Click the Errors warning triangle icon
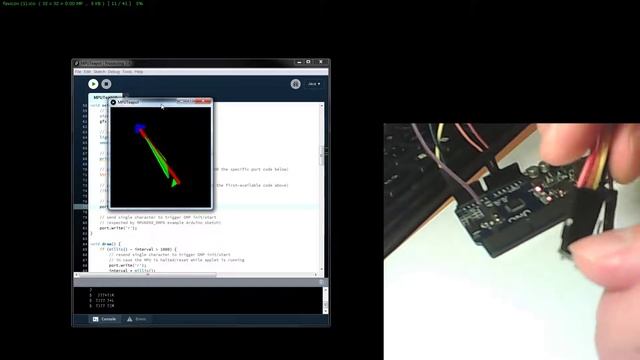The height and width of the screenshot is (360, 640). coord(129,319)
